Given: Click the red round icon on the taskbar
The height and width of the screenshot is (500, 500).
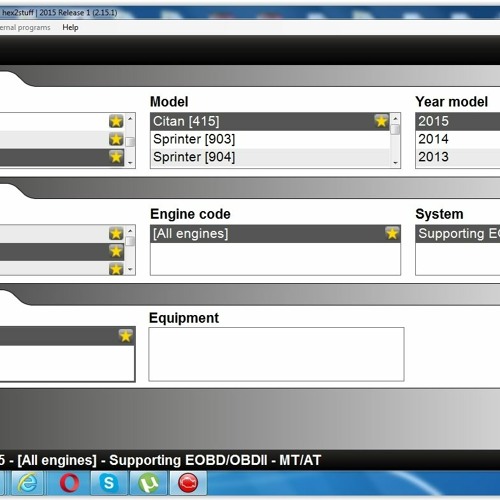Looking at the screenshot, I should pos(188,483).
